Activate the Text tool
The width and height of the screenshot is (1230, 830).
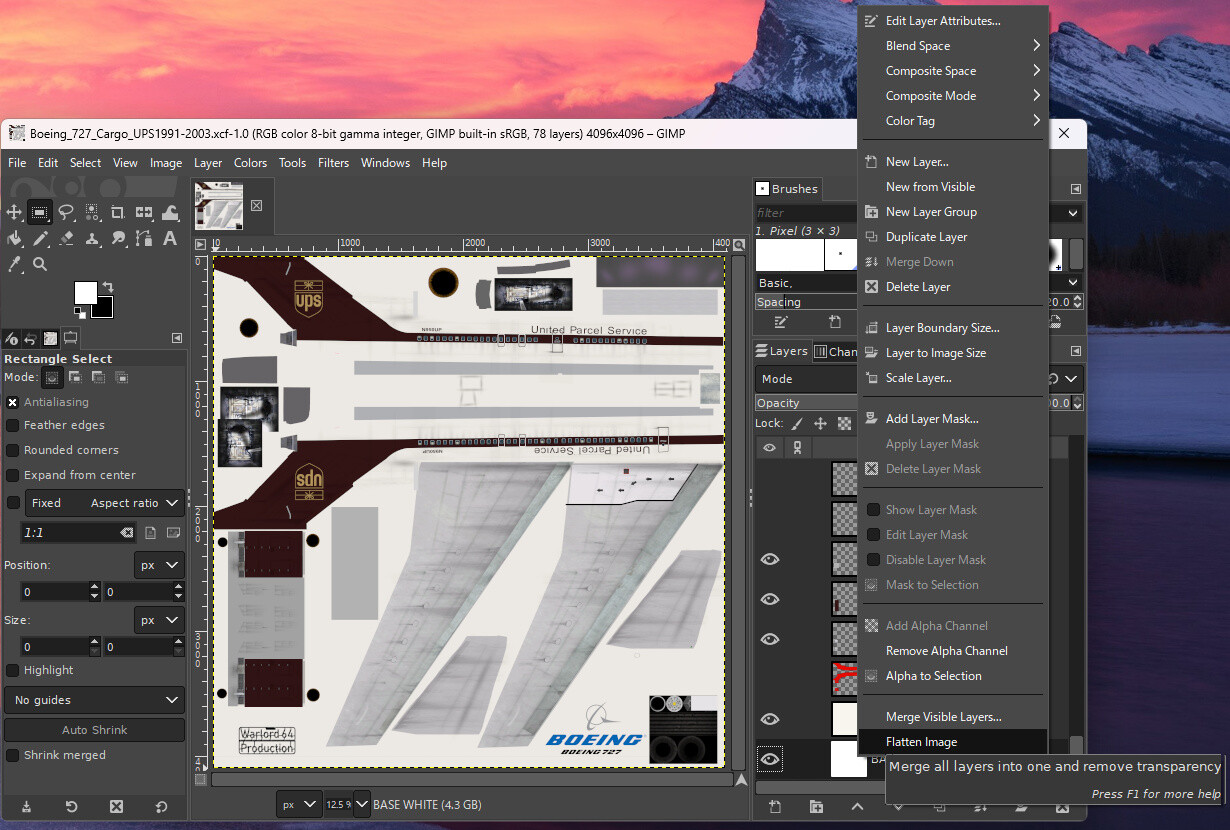pos(170,238)
